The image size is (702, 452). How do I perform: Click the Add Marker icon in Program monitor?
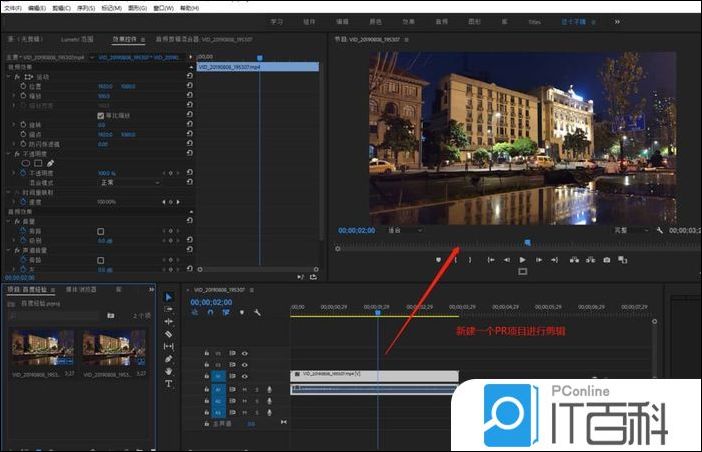coord(438,260)
